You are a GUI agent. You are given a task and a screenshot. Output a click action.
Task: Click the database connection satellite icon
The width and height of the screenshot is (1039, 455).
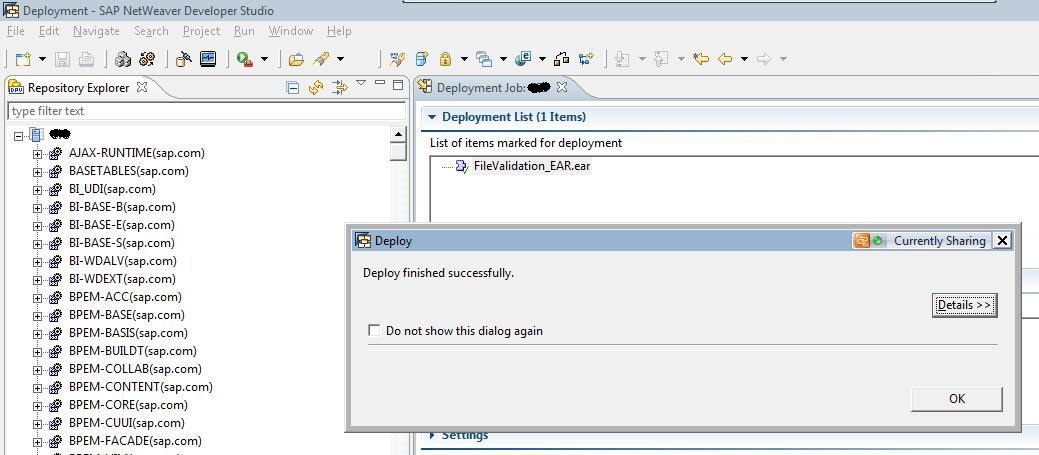[184, 60]
